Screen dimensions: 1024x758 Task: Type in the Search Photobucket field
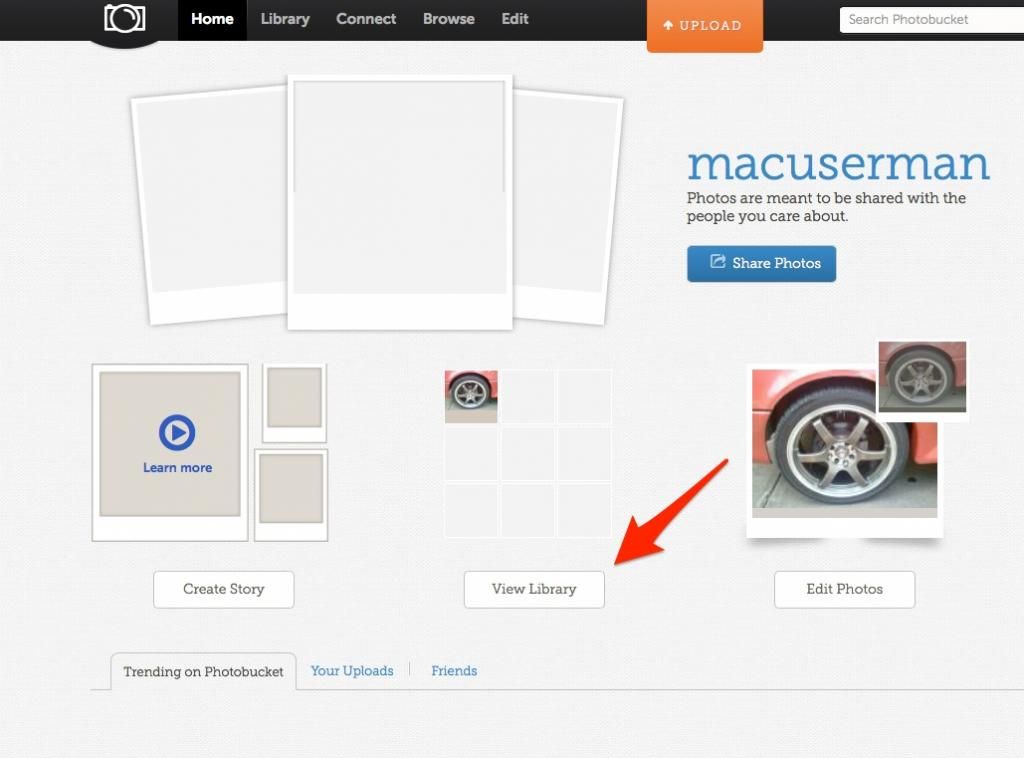click(x=930, y=19)
